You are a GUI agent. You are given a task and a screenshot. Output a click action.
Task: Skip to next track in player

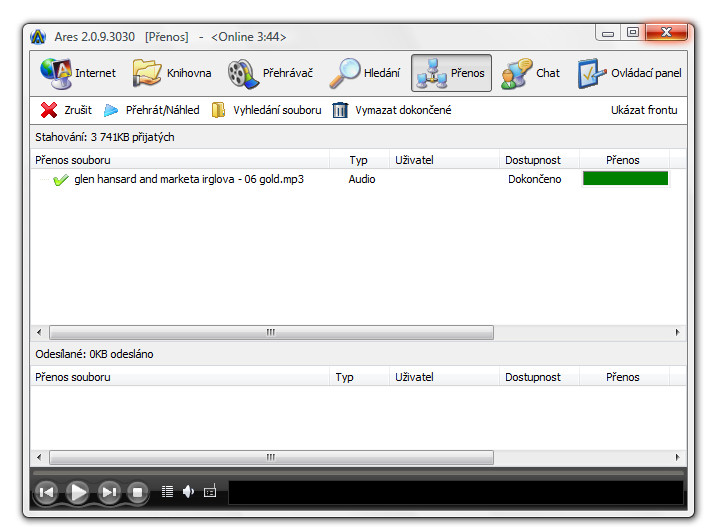[x=109, y=492]
